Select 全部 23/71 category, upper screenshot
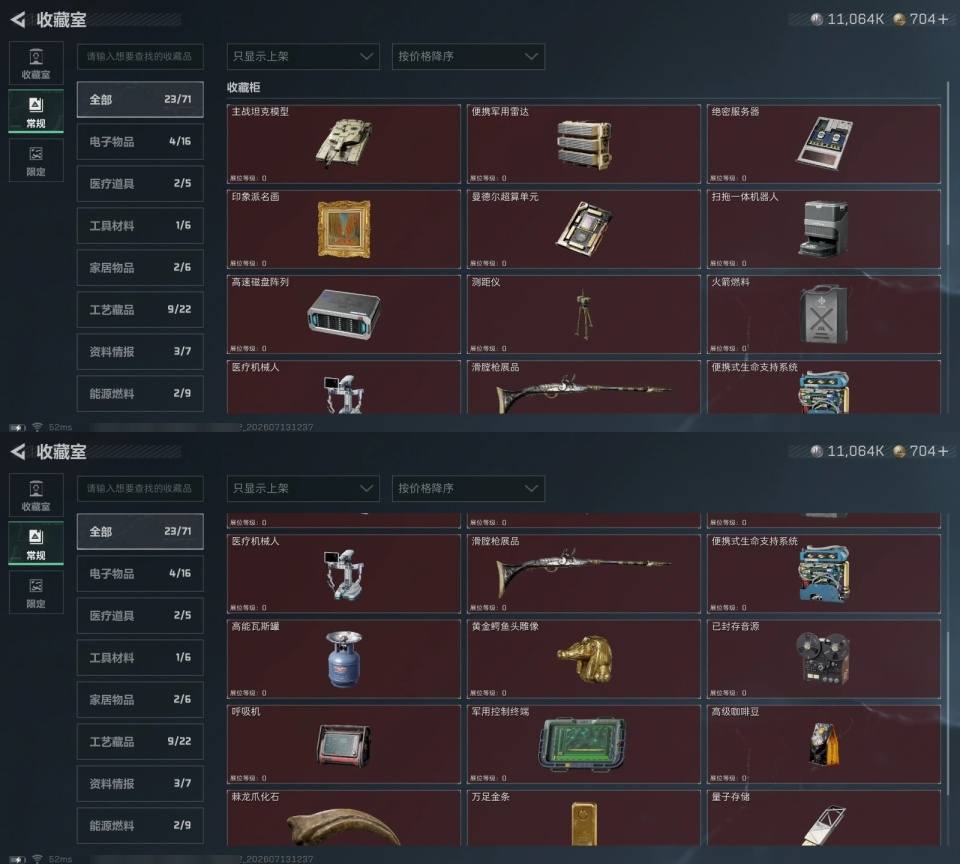Viewport: 960px width, 864px height. pyautogui.click(x=140, y=99)
